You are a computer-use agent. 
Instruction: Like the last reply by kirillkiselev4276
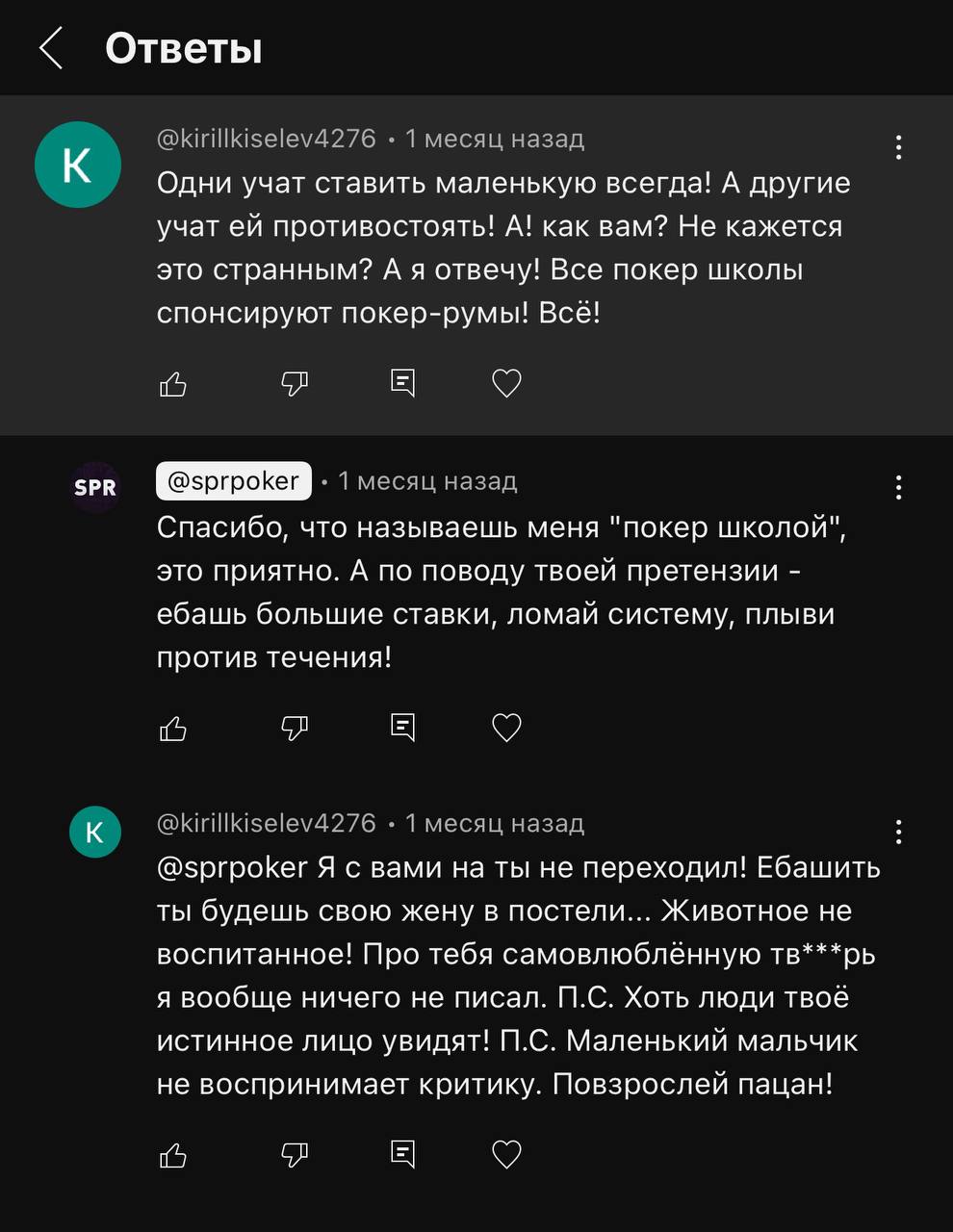(x=173, y=1154)
